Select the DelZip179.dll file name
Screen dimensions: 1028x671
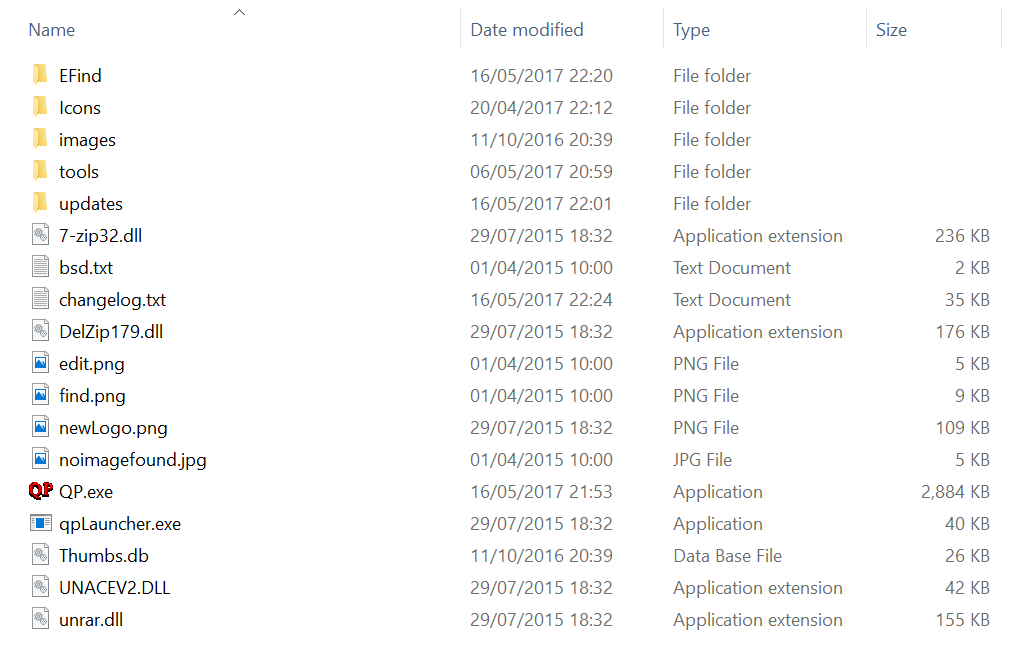pyautogui.click(x=111, y=332)
